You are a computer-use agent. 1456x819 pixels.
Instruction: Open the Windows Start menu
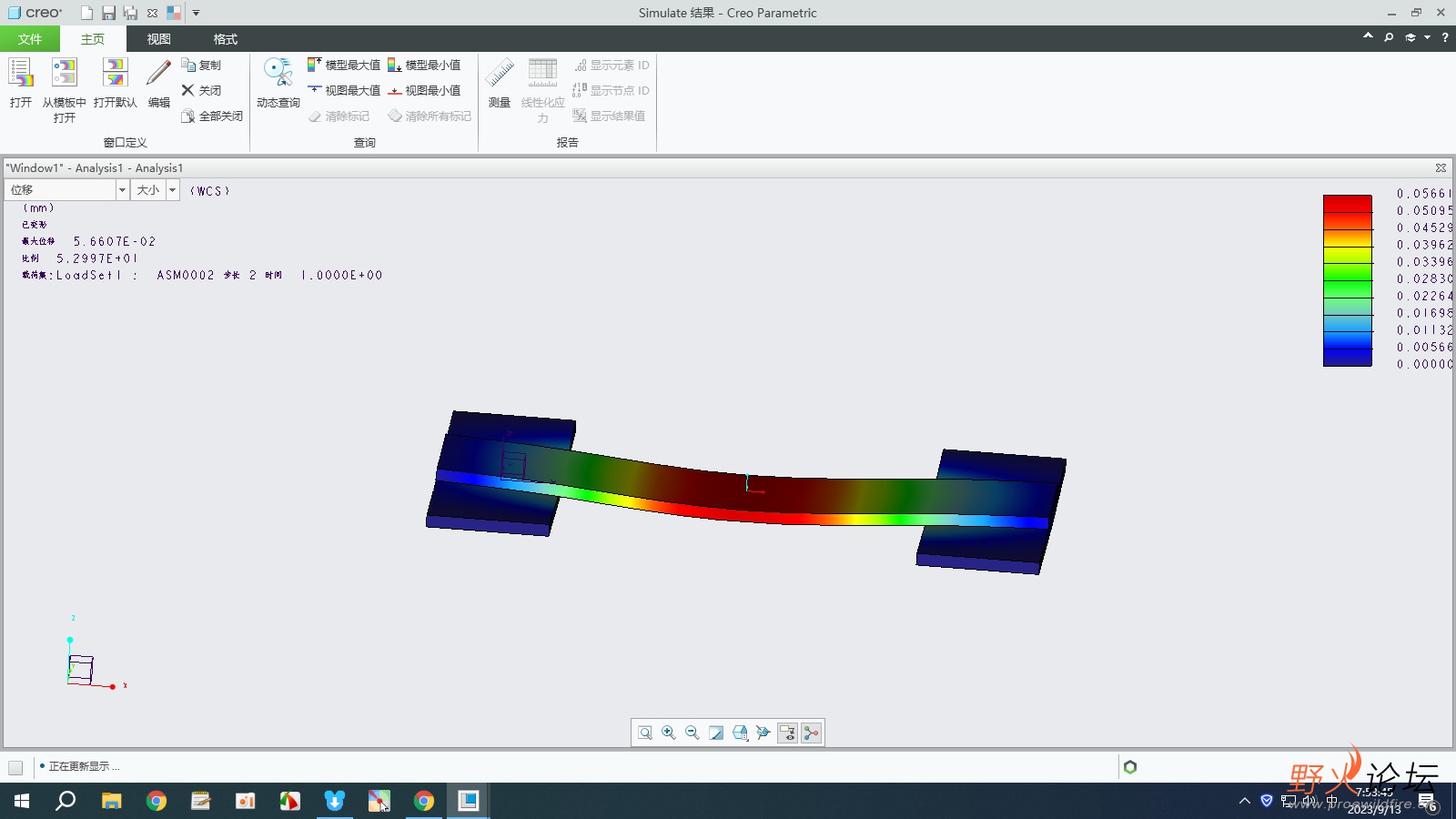pyautogui.click(x=22, y=801)
